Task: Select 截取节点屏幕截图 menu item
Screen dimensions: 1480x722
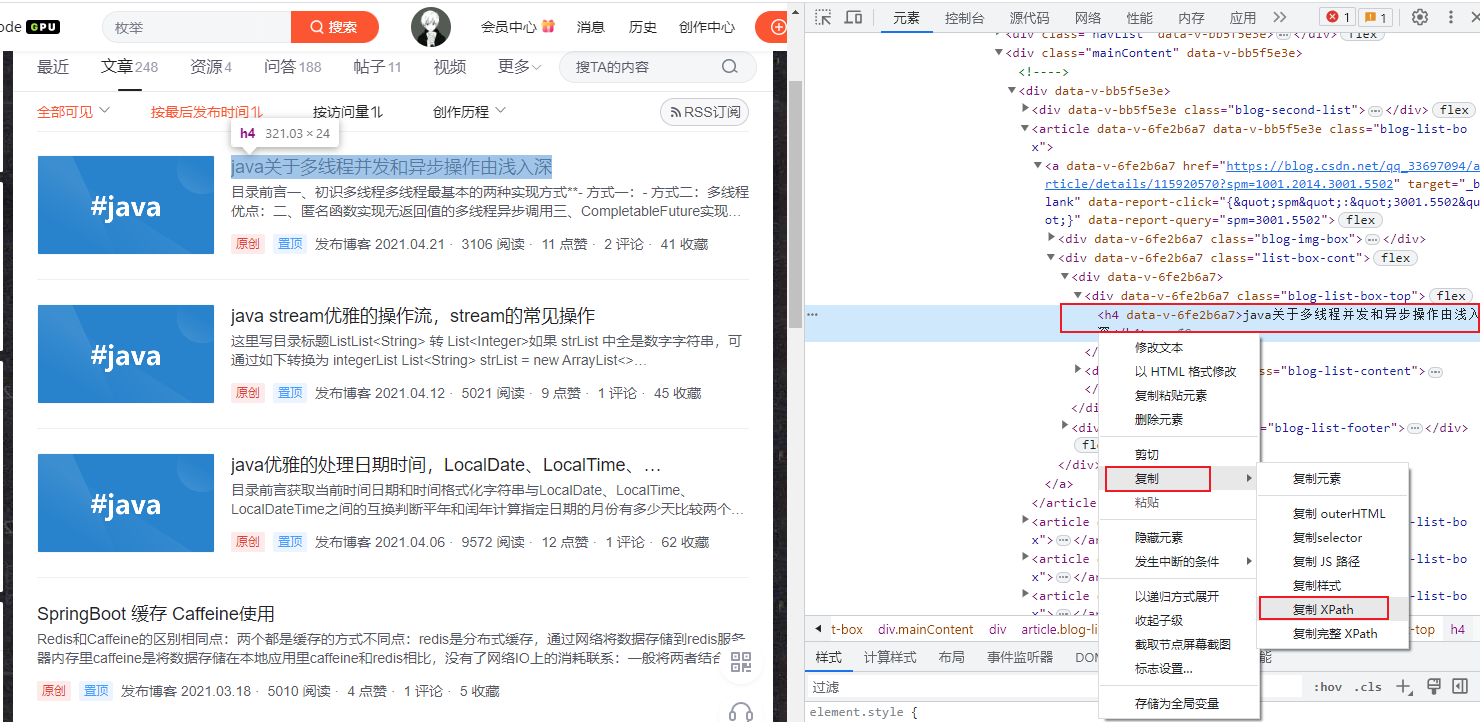Action: [1177, 645]
